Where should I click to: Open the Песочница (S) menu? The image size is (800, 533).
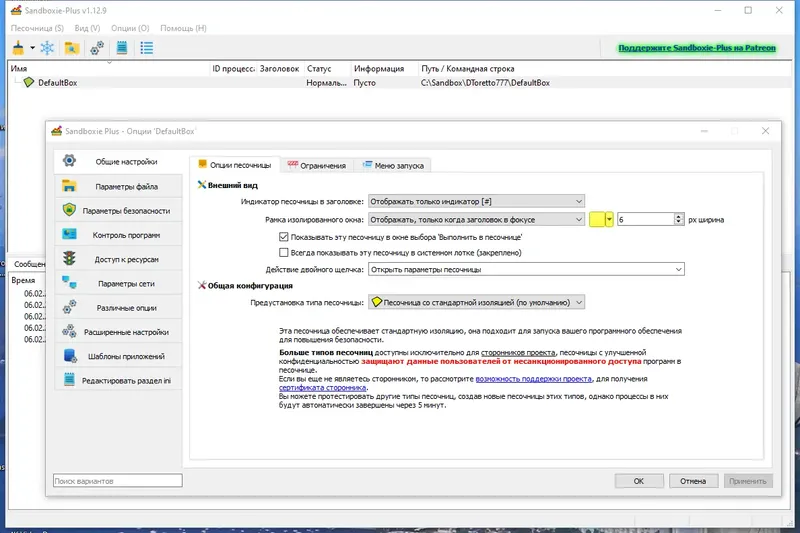point(37,28)
